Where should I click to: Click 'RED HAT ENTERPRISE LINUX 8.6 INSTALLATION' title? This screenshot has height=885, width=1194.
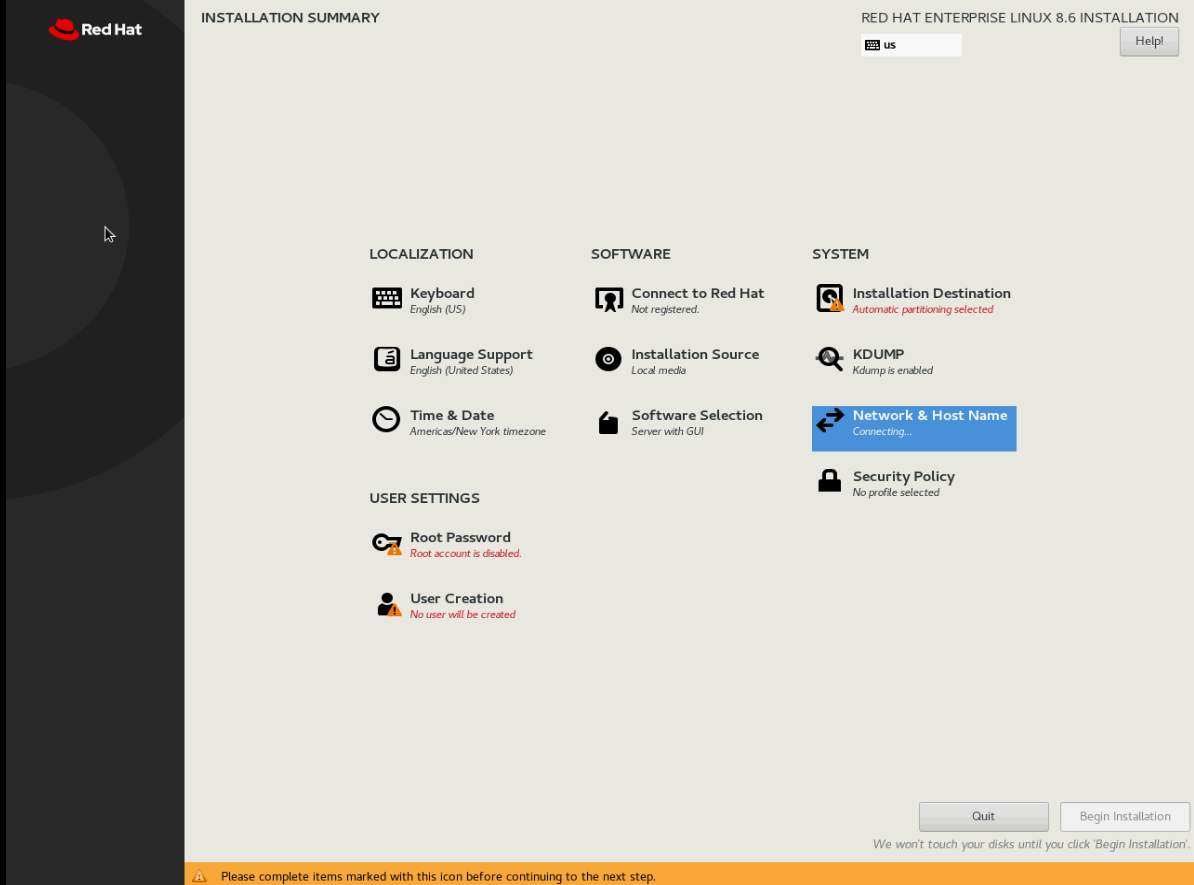(x=1020, y=18)
